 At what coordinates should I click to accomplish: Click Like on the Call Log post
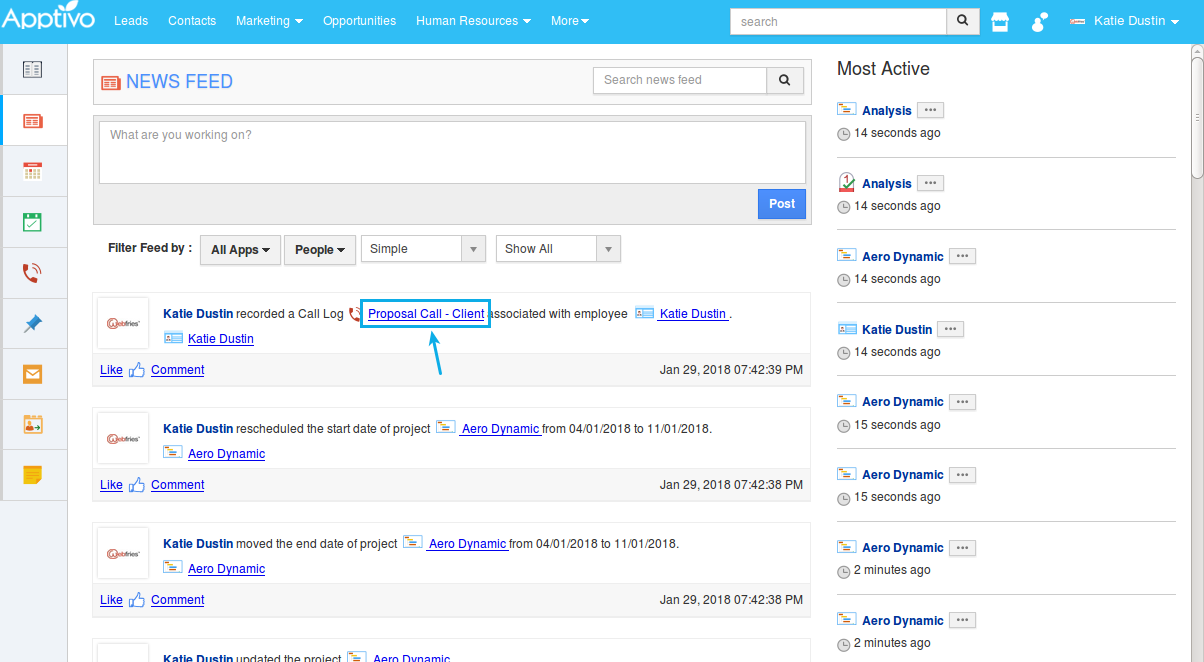coord(111,370)
